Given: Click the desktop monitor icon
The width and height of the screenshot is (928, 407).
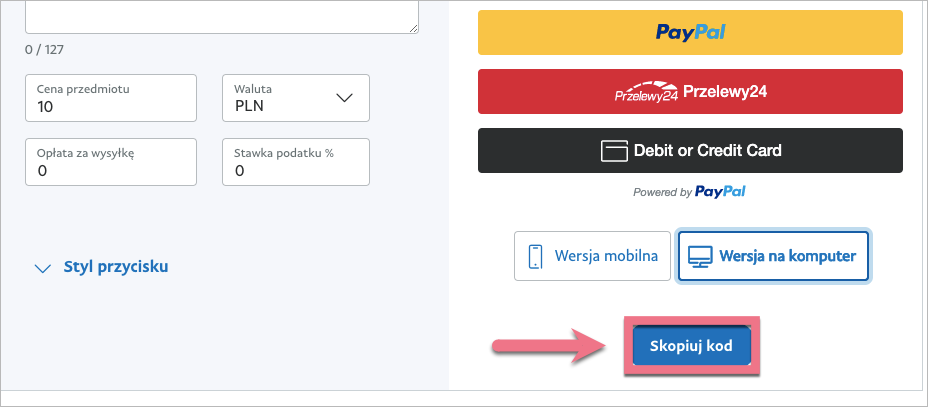Looking at the screenshot, I should [698, 256].
